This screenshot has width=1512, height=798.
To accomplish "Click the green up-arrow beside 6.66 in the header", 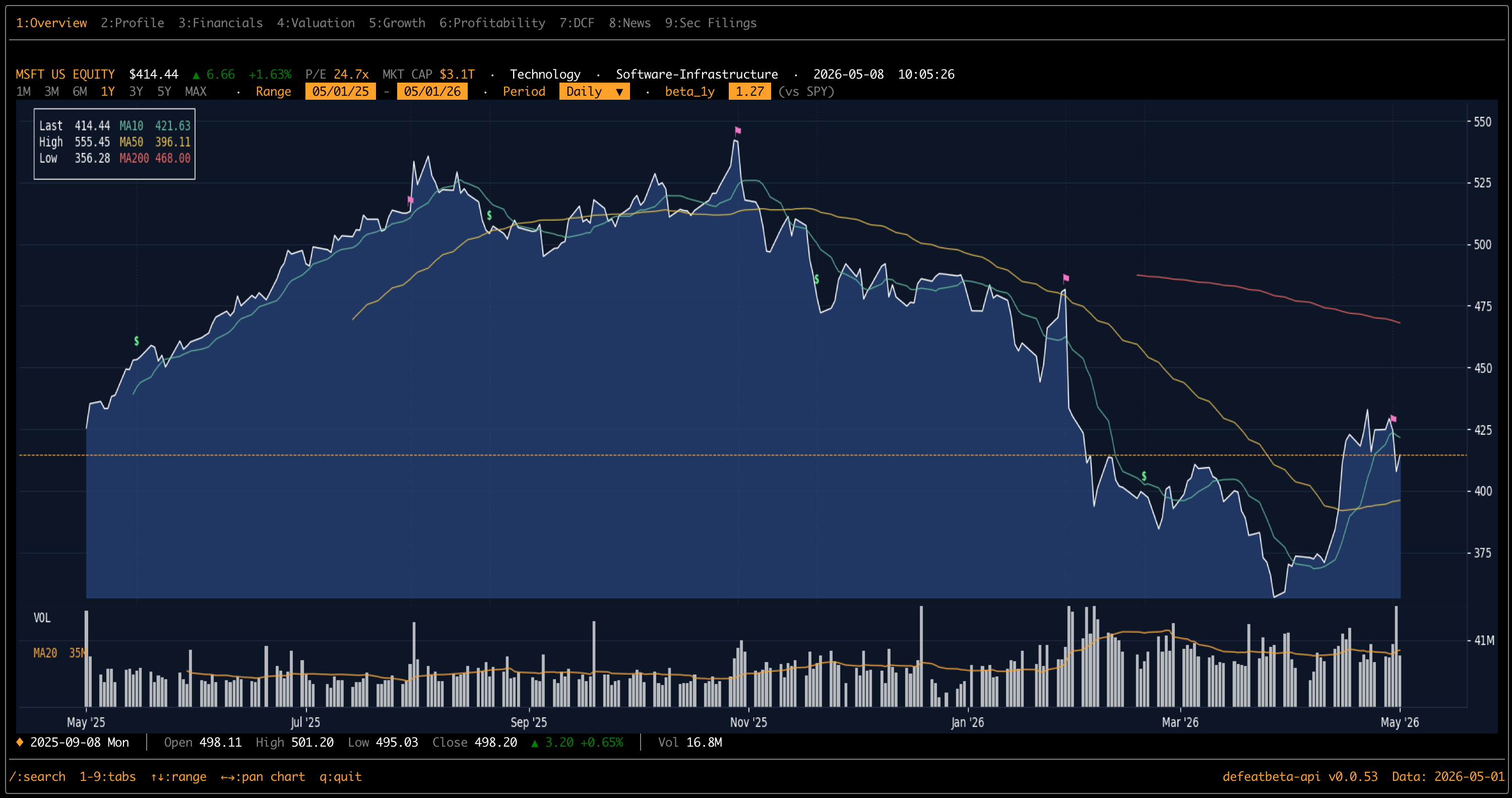I will (196, 75).
